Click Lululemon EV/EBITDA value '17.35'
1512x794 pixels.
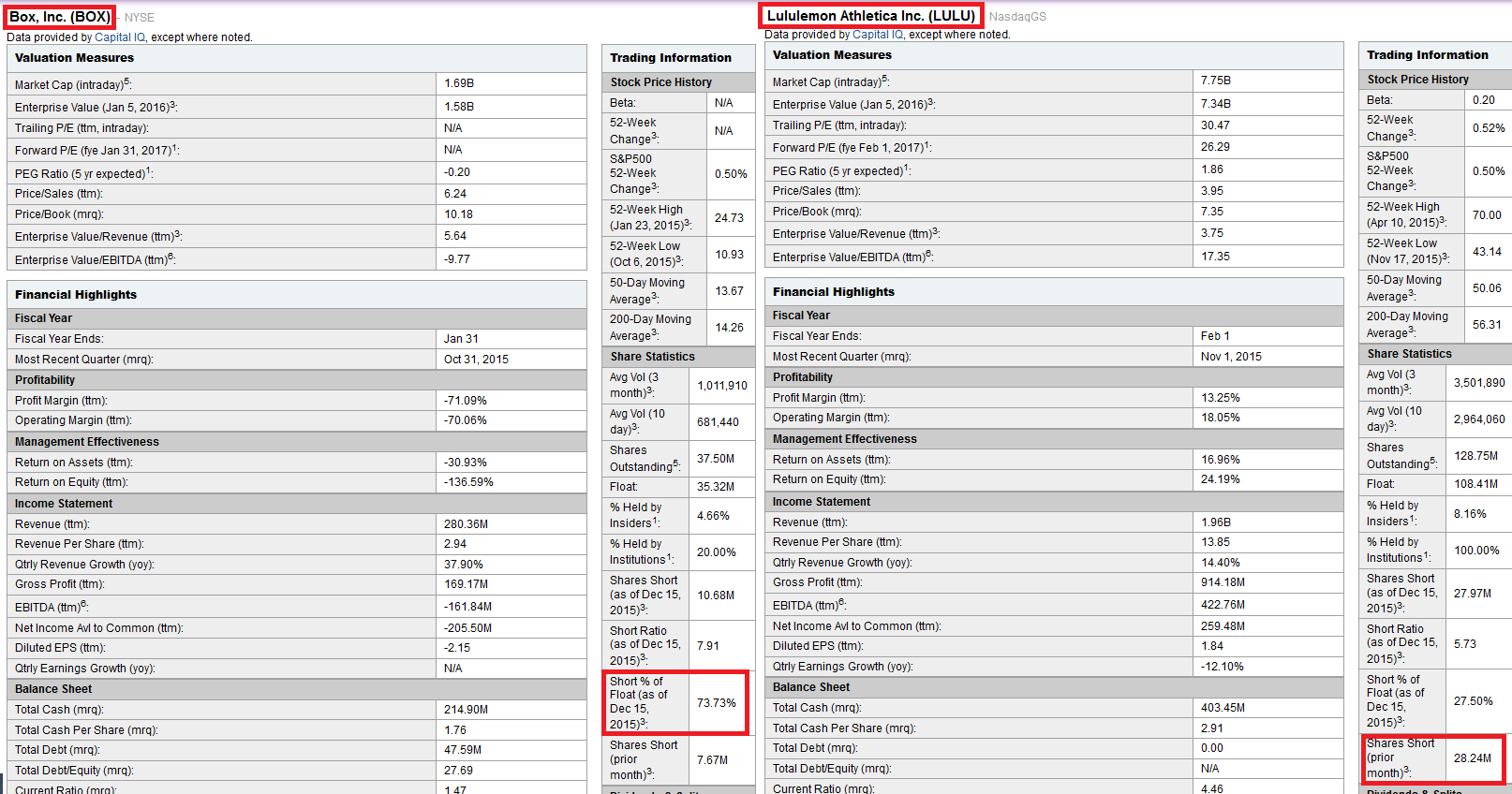tap(1216, 257)
